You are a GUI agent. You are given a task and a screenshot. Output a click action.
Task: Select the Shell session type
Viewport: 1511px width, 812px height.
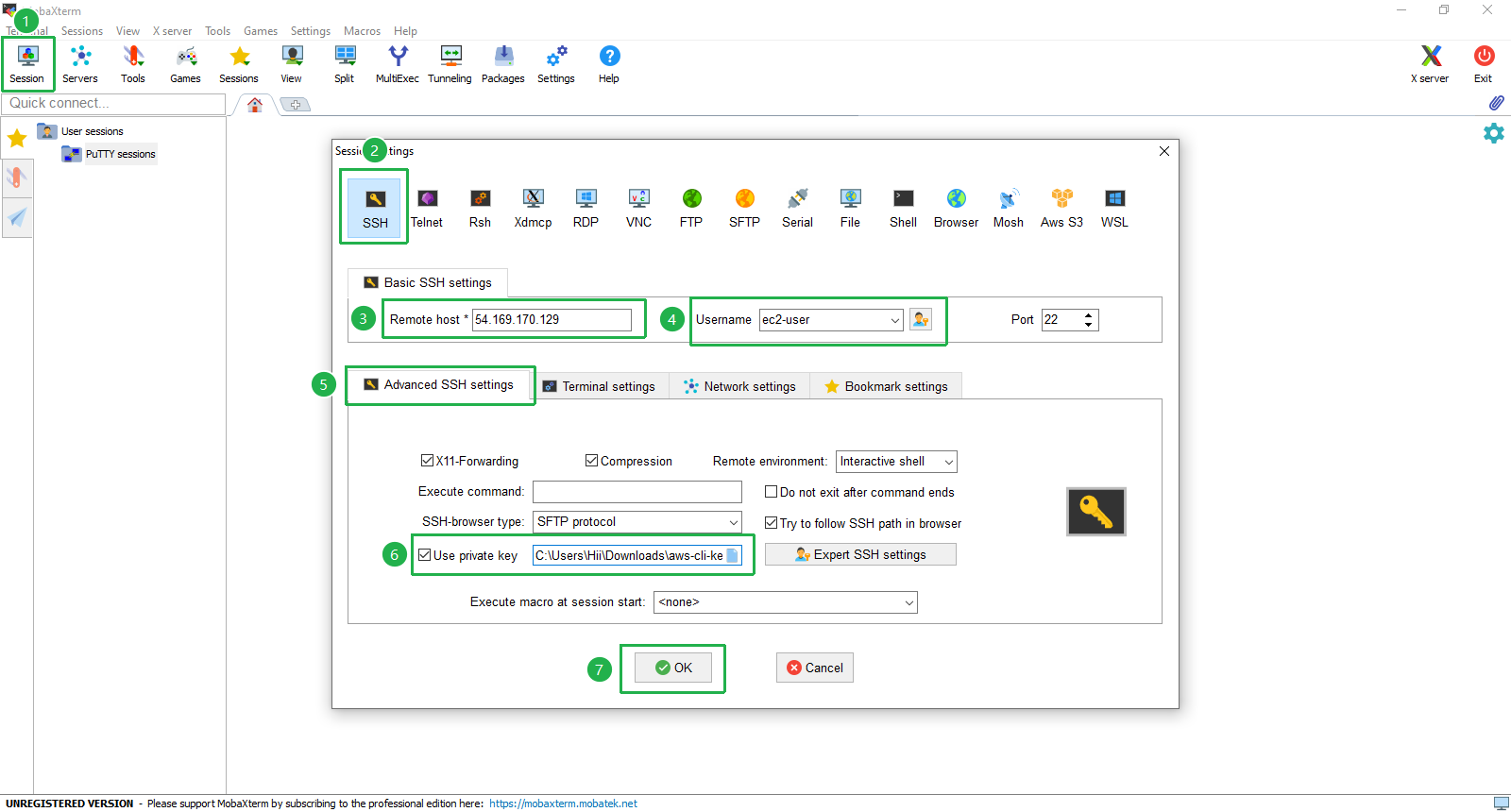click(904, 209)
